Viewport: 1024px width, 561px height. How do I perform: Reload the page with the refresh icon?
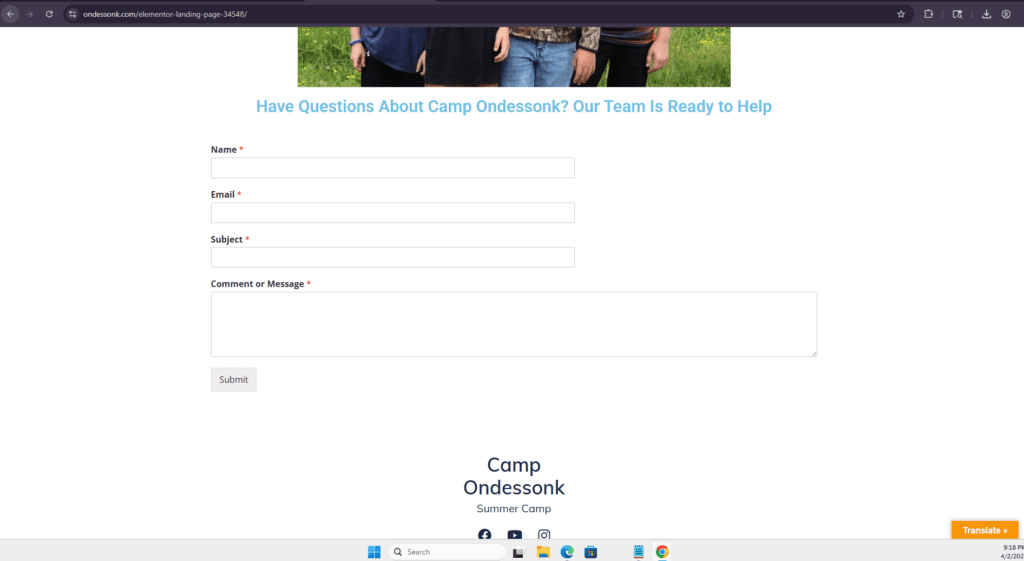[x=49, y=14]
